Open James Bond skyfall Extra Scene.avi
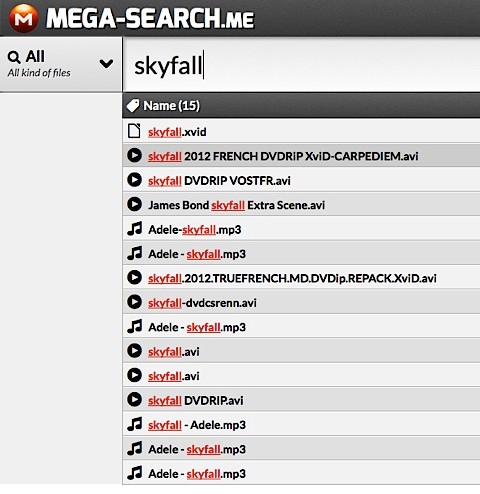Image resolution: width=480 pixels, height=494 pixels. pyautogui.click(x=236, y=205)
